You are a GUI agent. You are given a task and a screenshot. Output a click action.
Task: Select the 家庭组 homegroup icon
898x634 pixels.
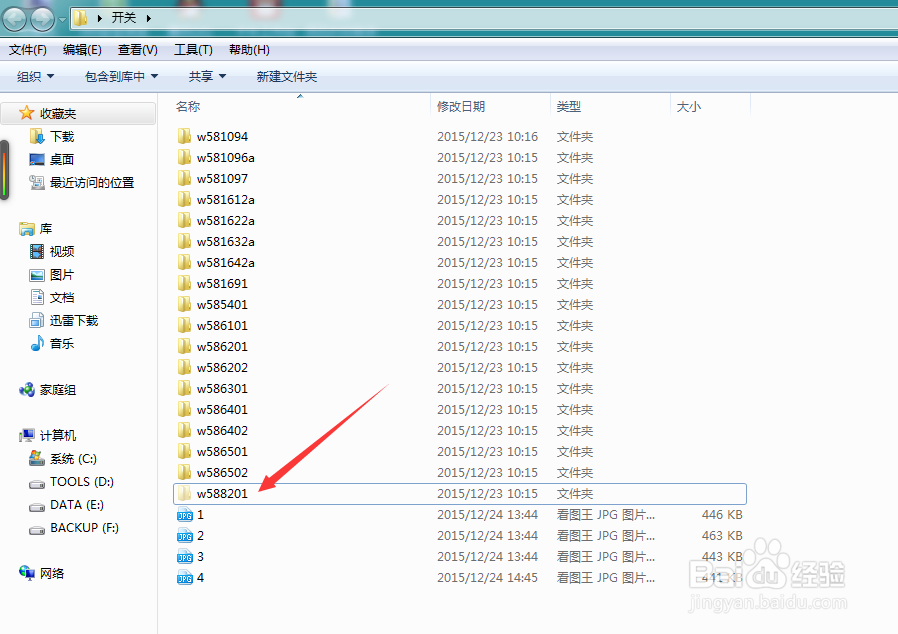click(x=26, y=390)
